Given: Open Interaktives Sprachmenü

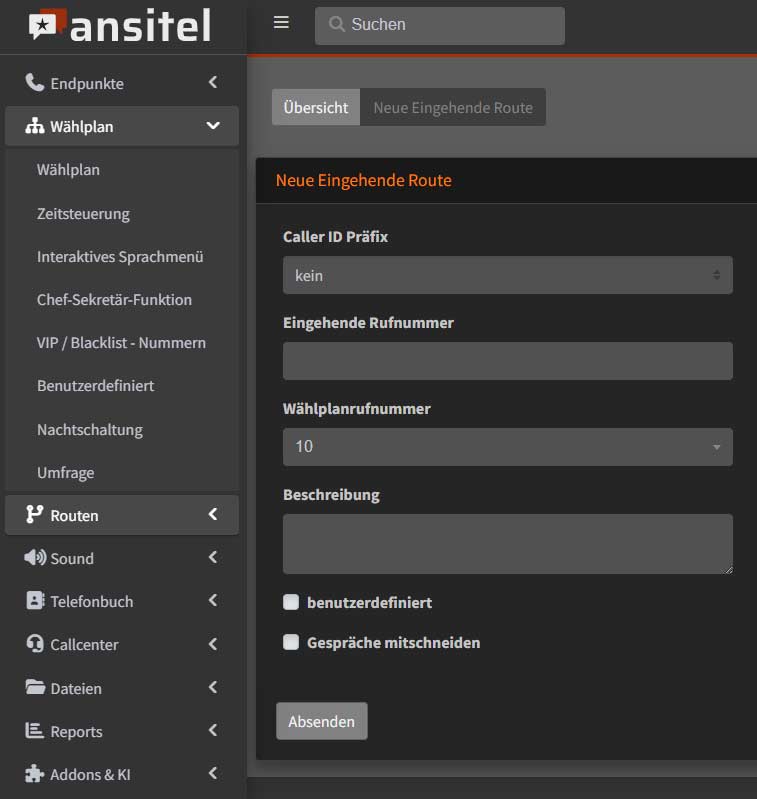Looking at the screenshot, I should 120,256.
